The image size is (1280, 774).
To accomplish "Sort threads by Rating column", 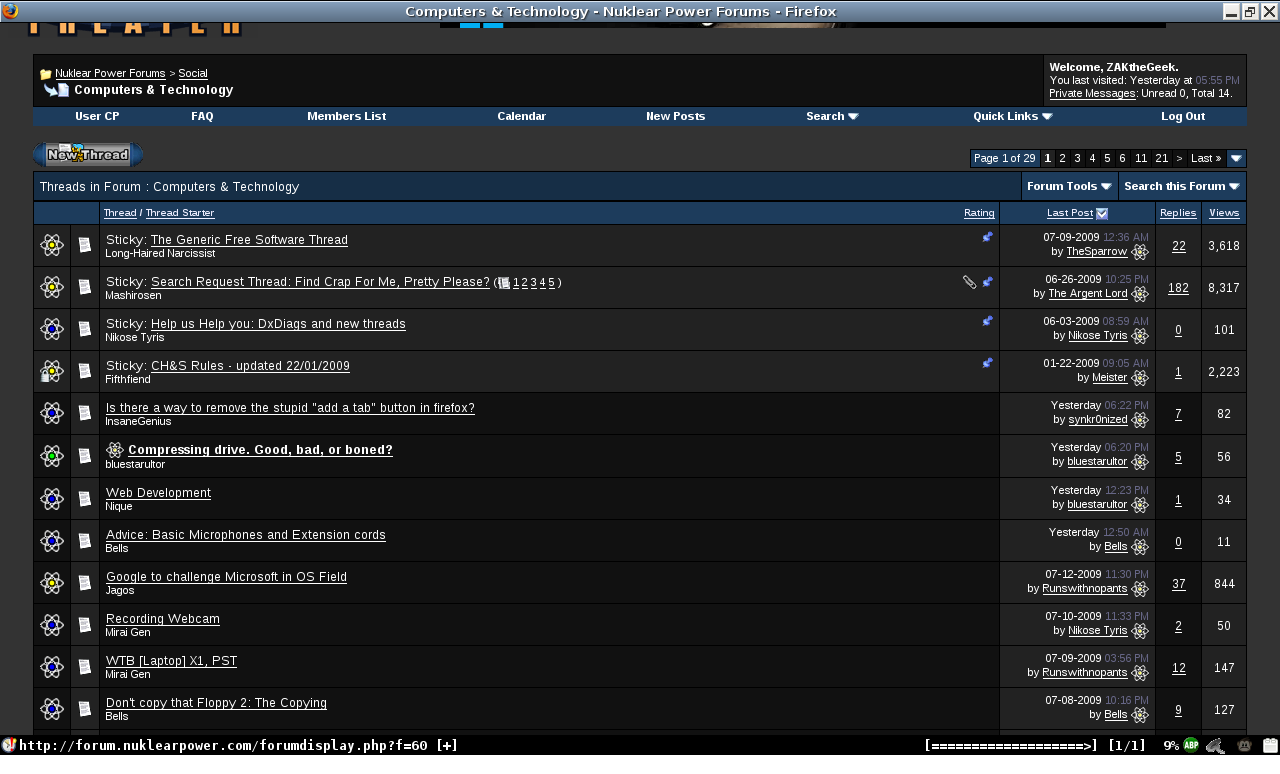I will pos(979,213).
